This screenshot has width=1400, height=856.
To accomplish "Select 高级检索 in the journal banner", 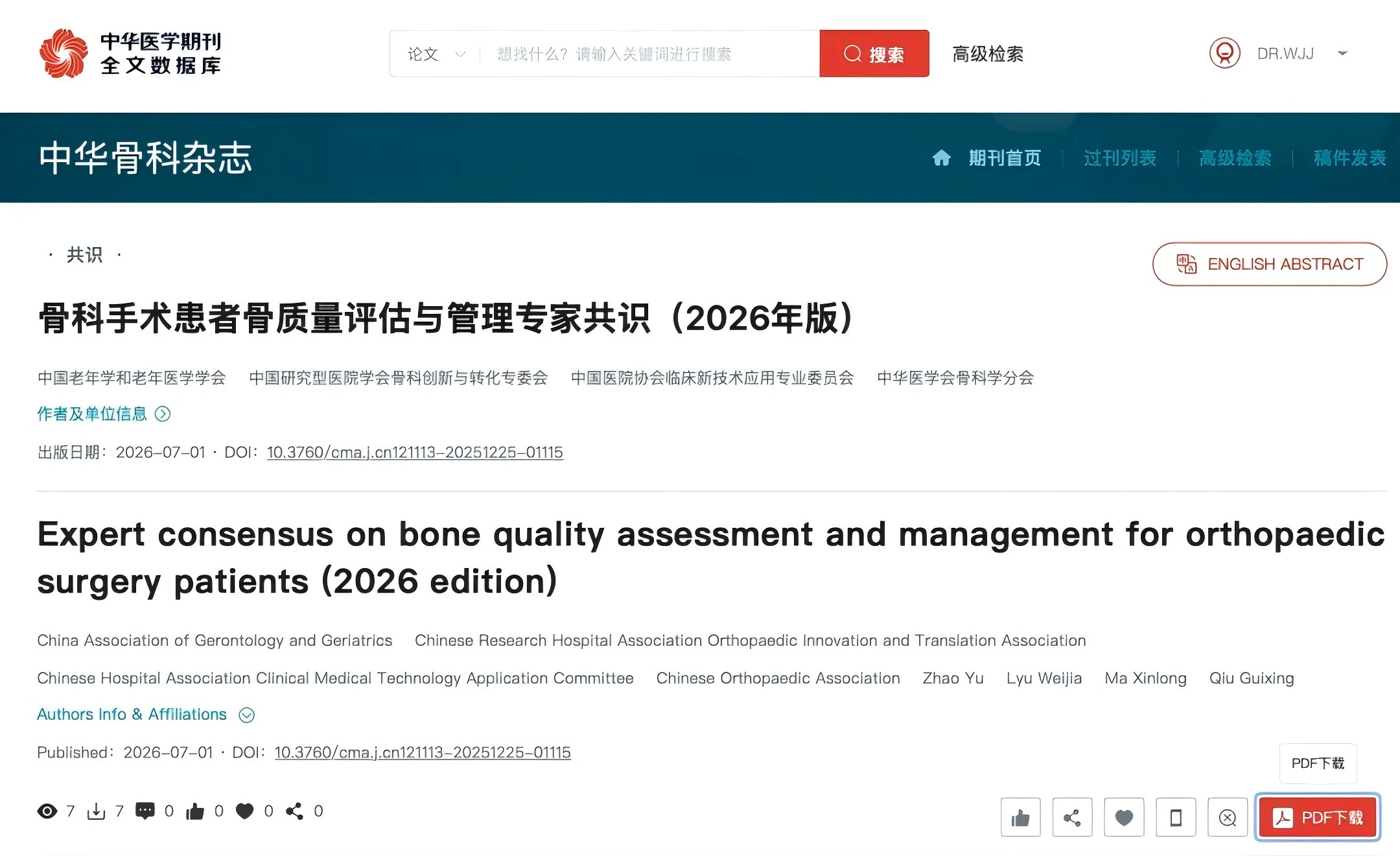I will coord(1235,158).
